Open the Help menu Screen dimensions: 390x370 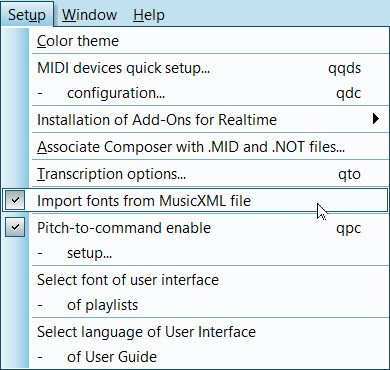149,15
